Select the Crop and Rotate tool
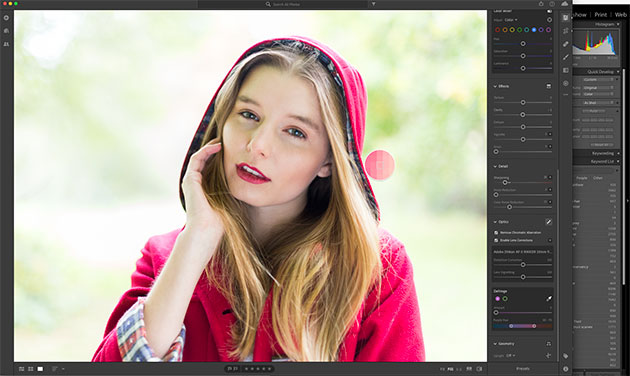This screenshot has width=630, height=376. coord(566,31)
